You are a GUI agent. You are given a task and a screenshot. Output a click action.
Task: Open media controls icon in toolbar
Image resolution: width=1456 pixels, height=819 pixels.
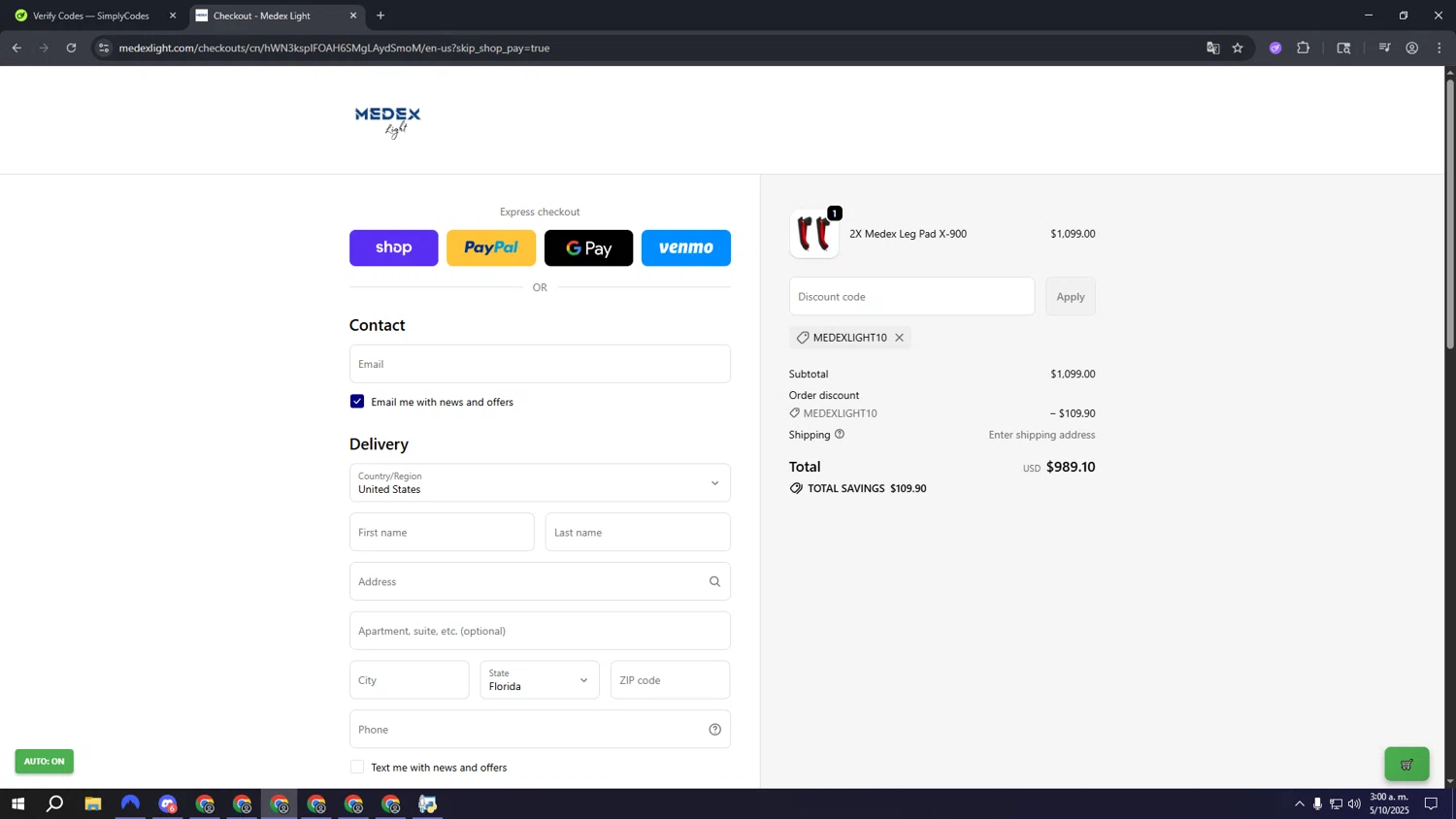coord(1384,48)
